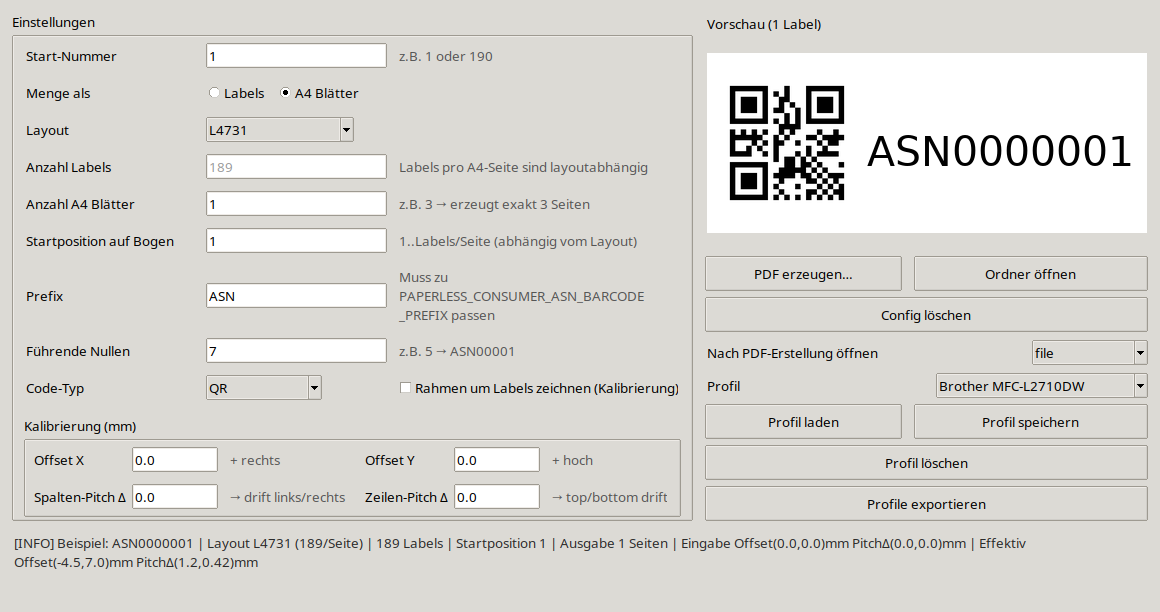Focus the Prefix input field
This screenshot has width=1160, height=612.
tap(296, 296)
